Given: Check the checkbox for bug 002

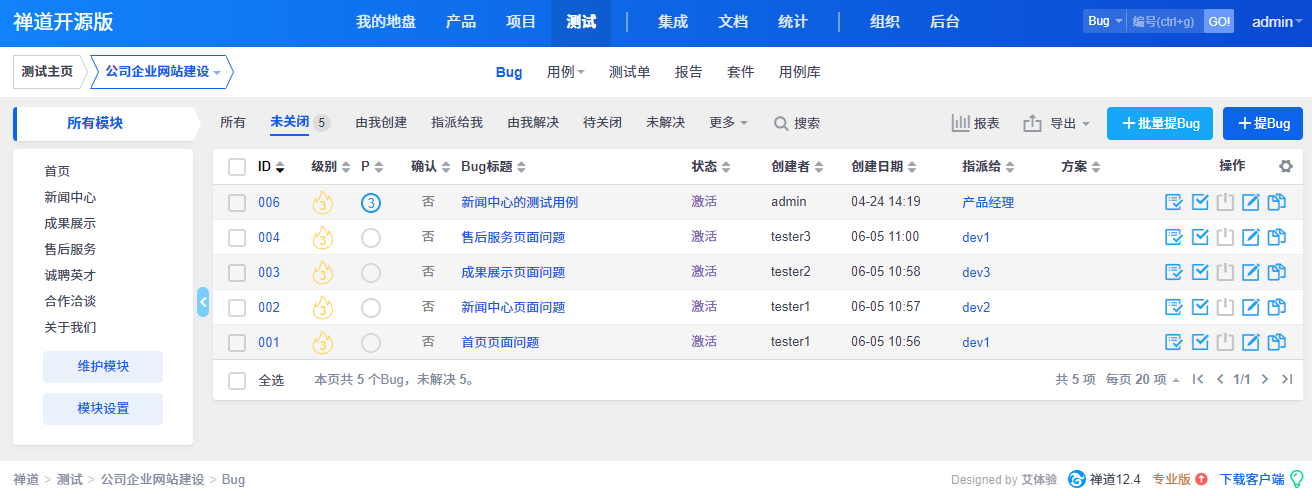Looking at the screenshot, I should [237, 308].
